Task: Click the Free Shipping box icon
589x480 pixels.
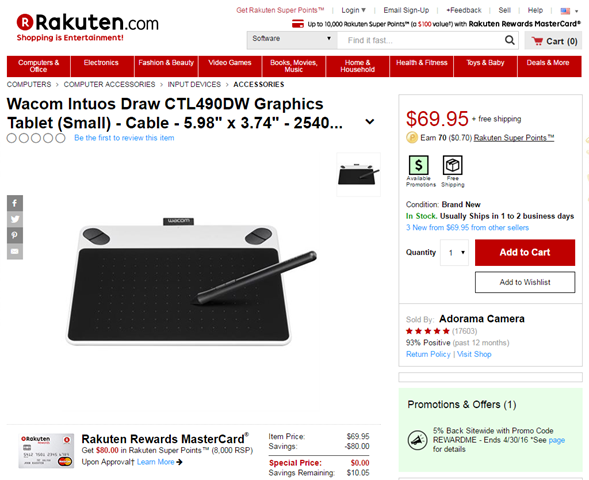Action: [452, 165]
